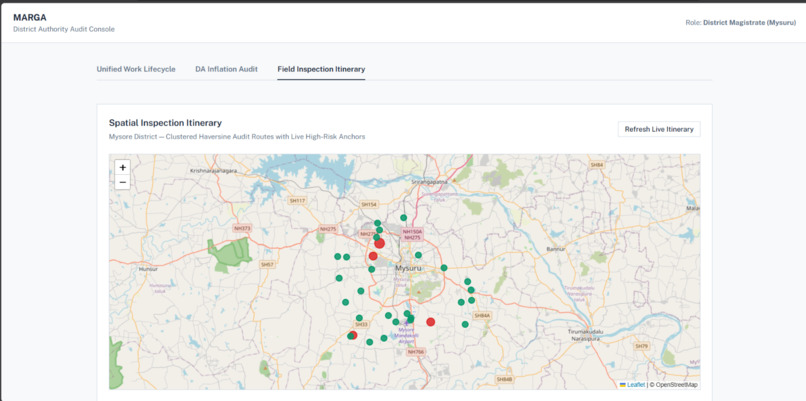Select the green marker nearest the SH84A label
This screenshot has width=806, height=401.
coord(471,300)
